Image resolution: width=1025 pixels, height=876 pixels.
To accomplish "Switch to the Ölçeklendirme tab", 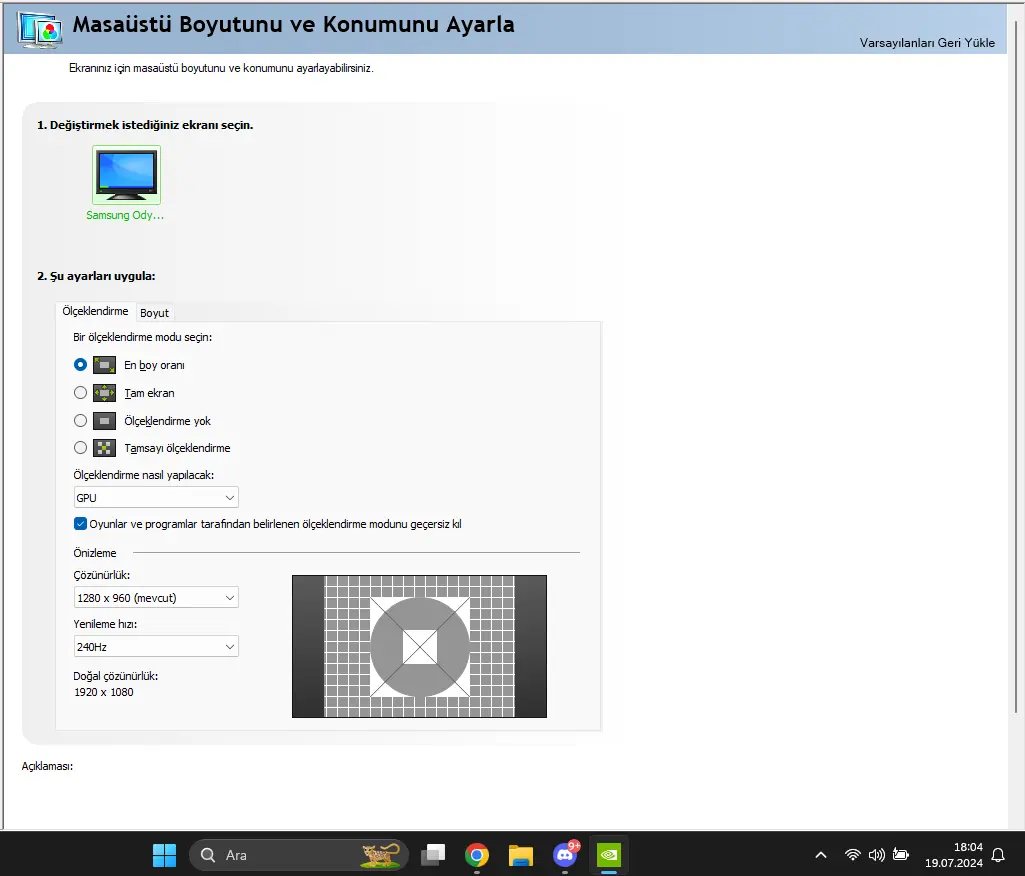I will click(95, 311).
